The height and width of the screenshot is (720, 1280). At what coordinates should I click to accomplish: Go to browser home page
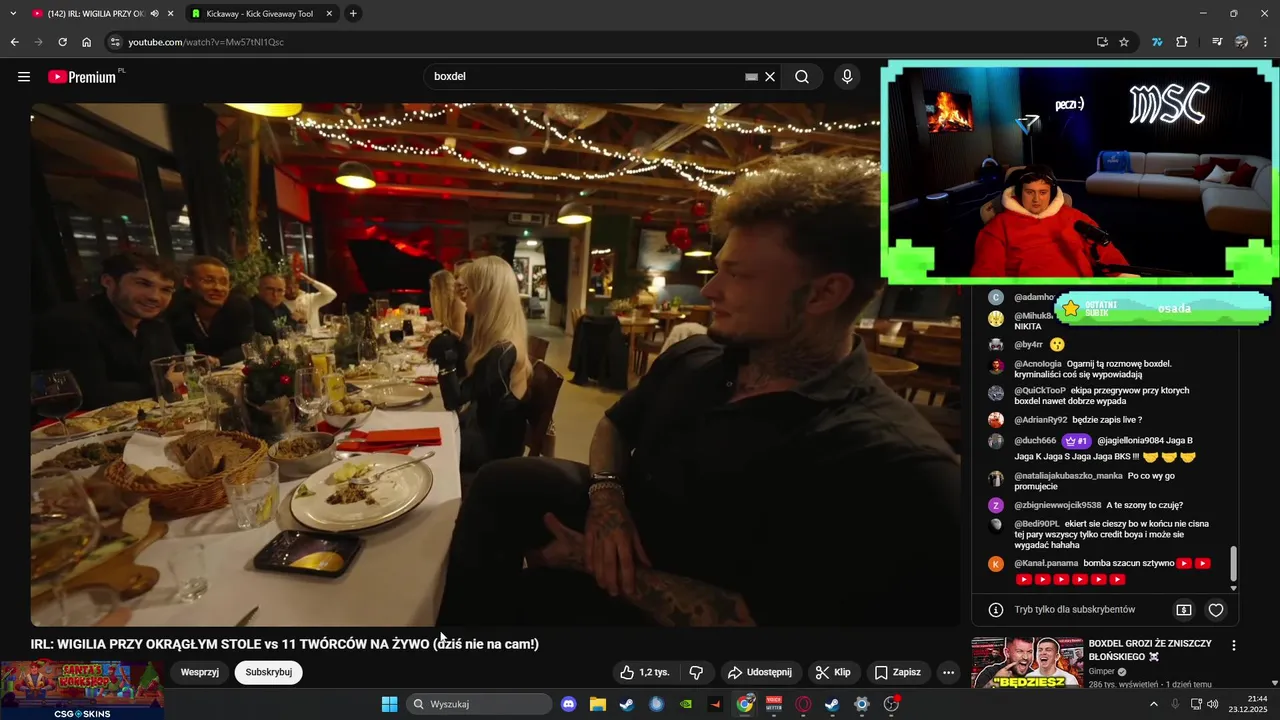(x=87, y=42)
